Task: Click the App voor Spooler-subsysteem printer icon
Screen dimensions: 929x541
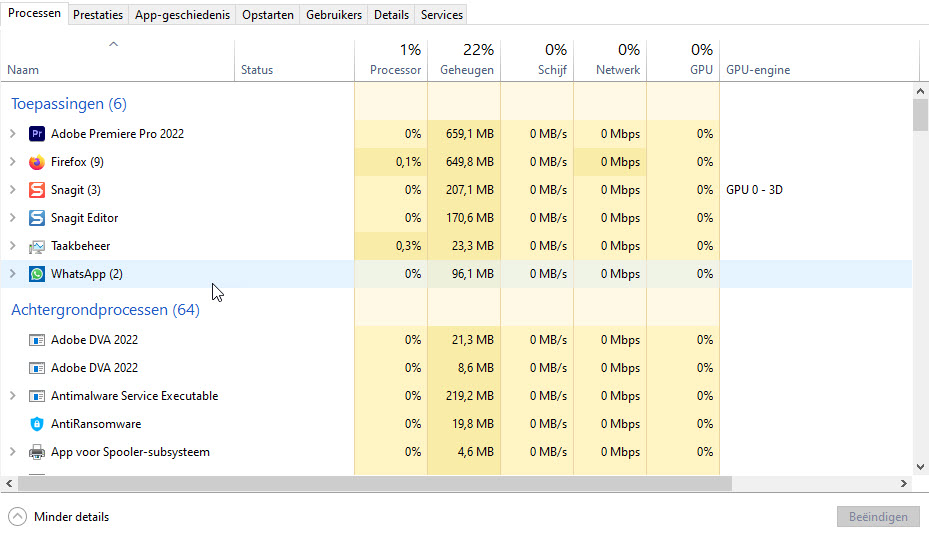Action: coord(37,452)
